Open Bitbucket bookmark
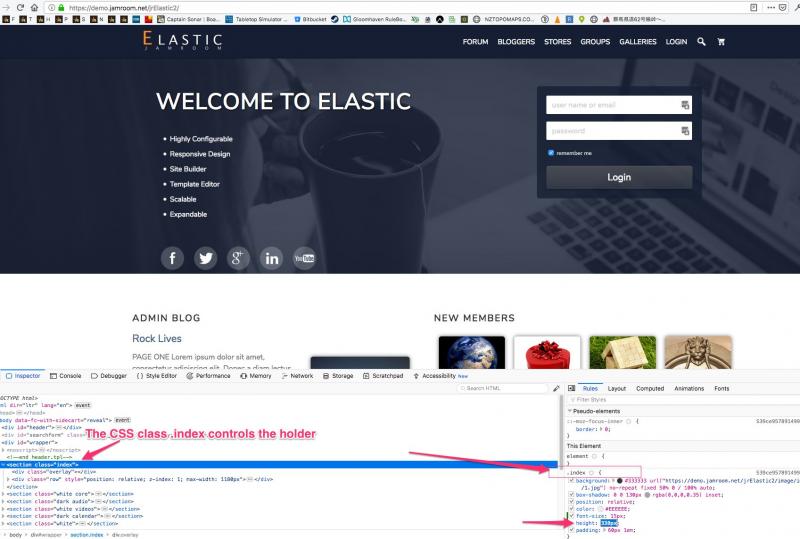Screen dimensions: 800x539 point(310,19)
